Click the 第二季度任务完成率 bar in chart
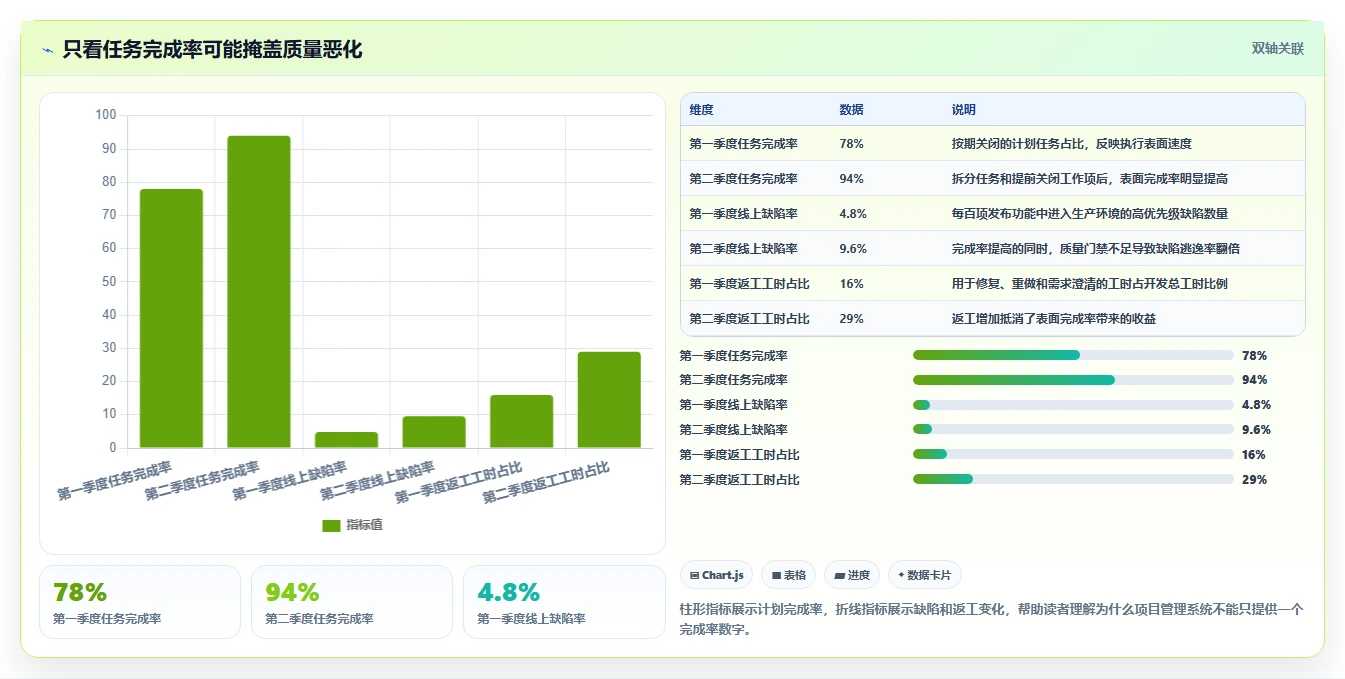Image resolution: width=1345 pixels, height=679 pixels. [259, 291]
